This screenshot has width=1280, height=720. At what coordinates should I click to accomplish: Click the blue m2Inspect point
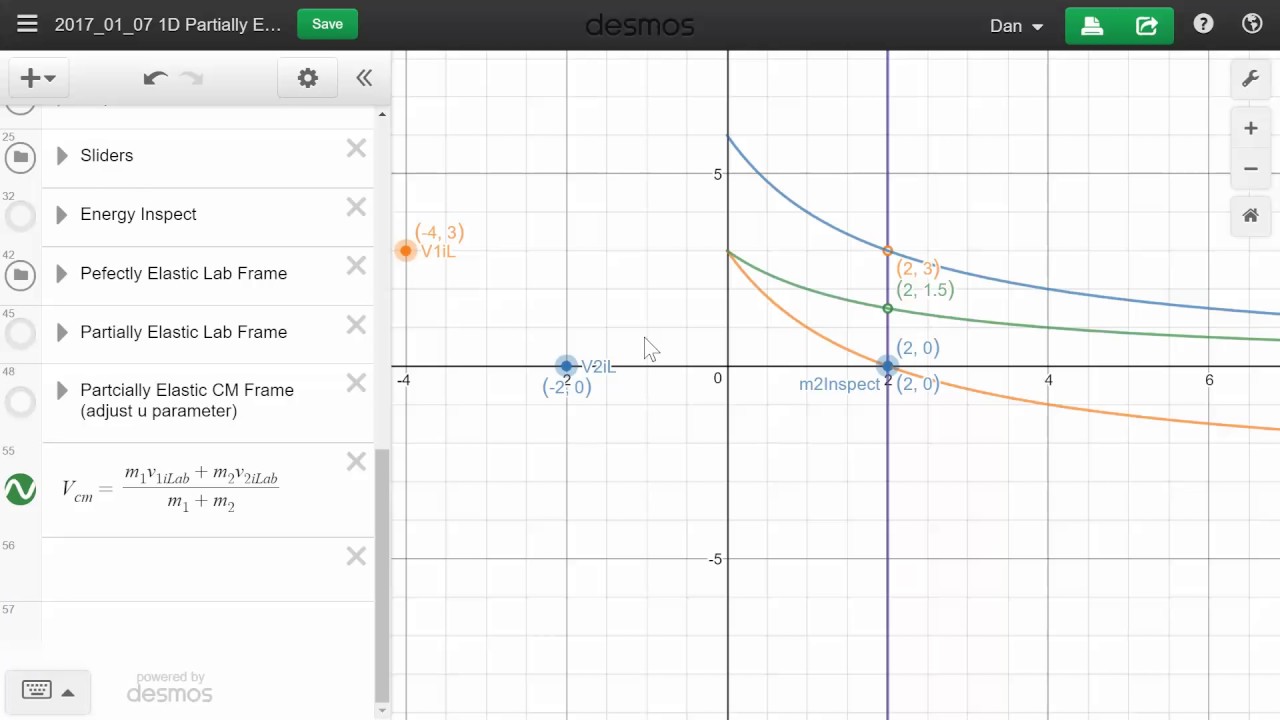[x=888, y=366]
